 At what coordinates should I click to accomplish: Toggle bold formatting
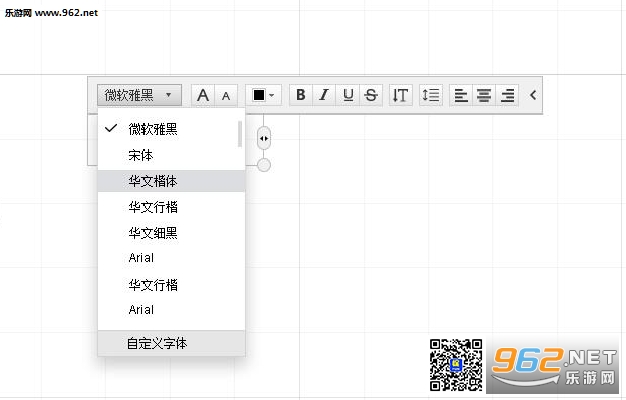(301, 95)
